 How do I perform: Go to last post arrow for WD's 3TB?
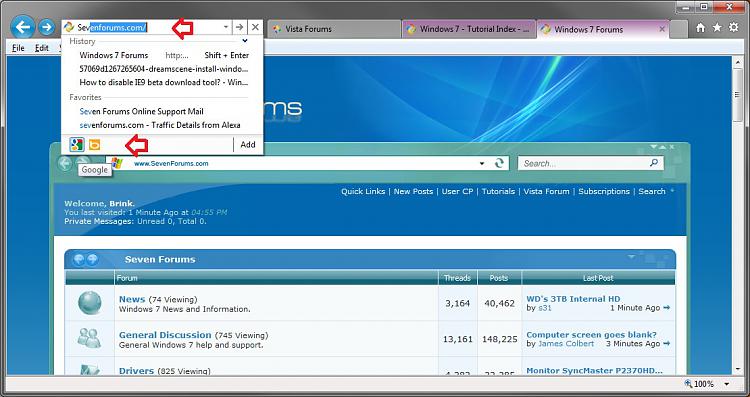(667, 308)
